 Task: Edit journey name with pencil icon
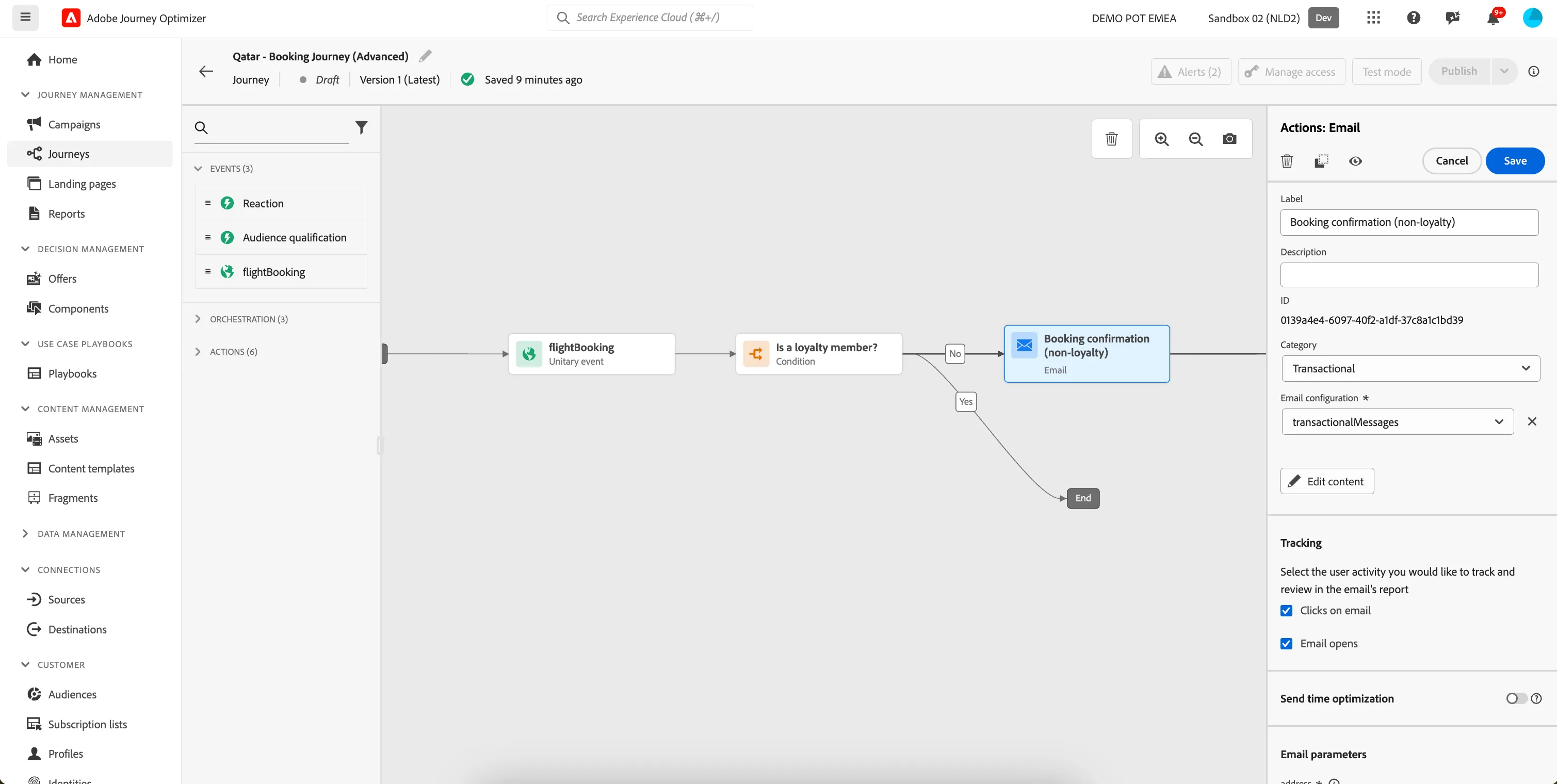click(426, 56)
